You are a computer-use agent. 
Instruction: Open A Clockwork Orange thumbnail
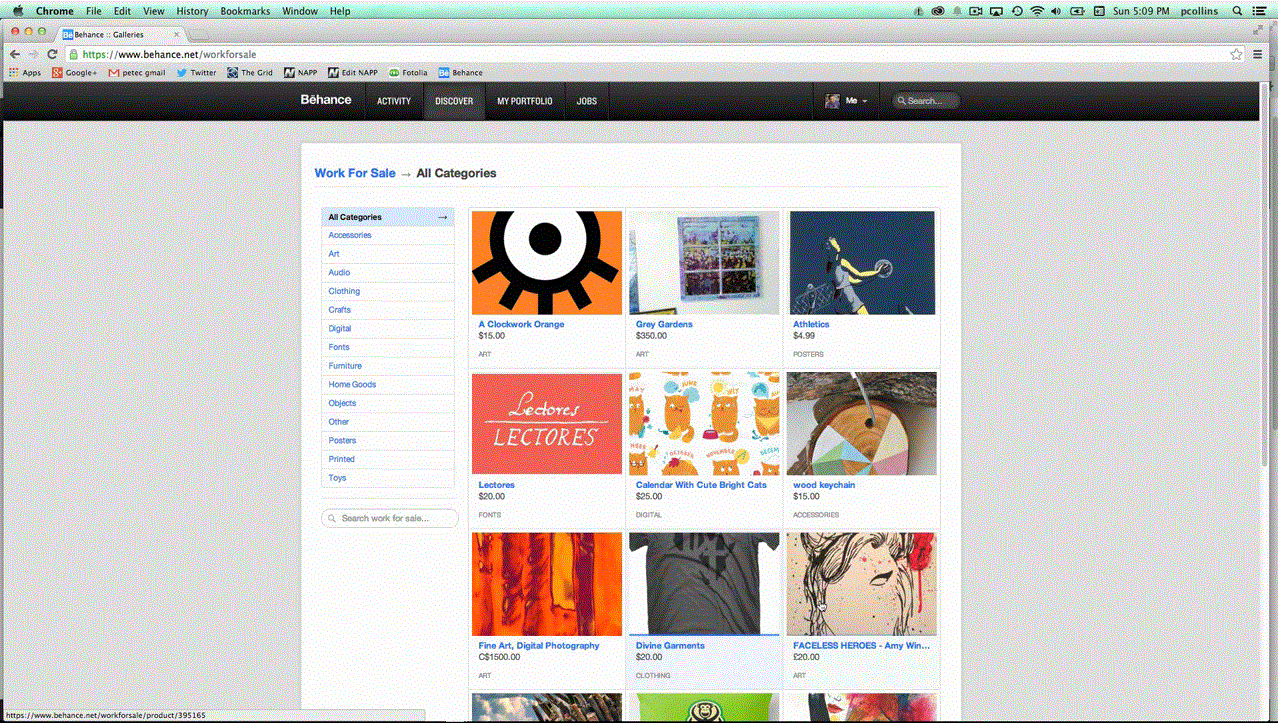[x=547, y=262]
